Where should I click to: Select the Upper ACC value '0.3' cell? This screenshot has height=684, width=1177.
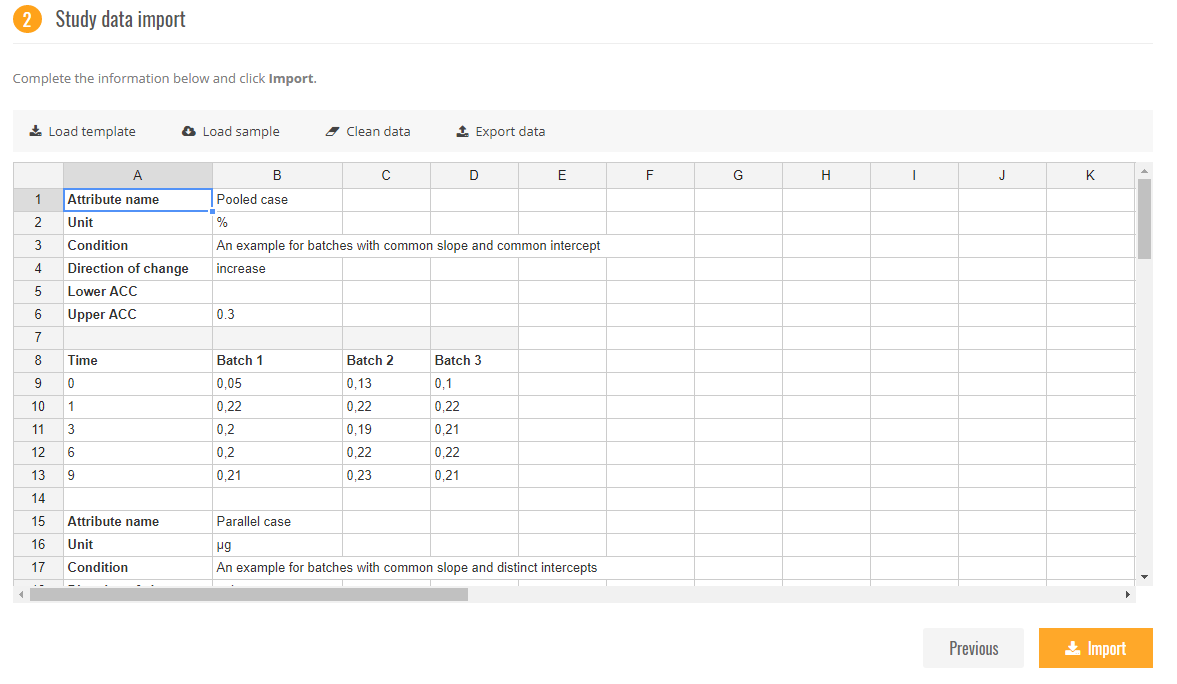277,315
